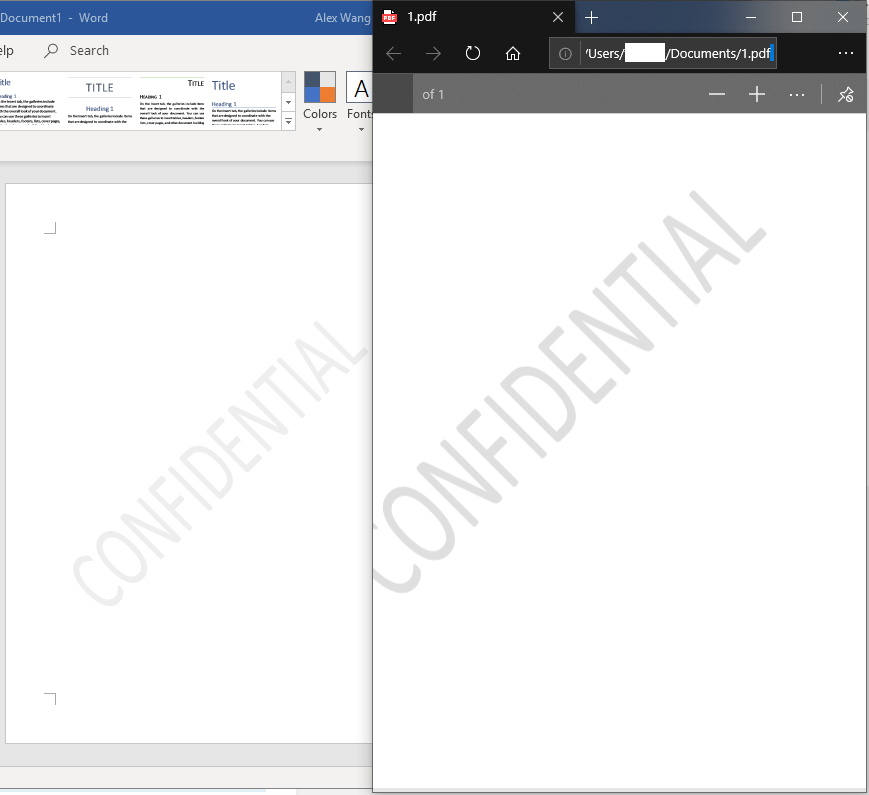Click the Document1 - Word title text
The width and height of the screenshot is (869, 795).
54,18
